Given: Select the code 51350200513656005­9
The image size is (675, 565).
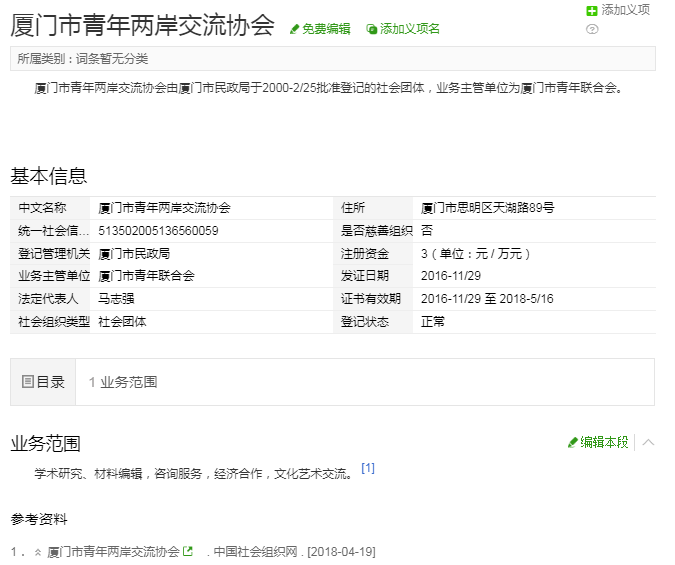Looking at the screenshot, I should point(158,231).
